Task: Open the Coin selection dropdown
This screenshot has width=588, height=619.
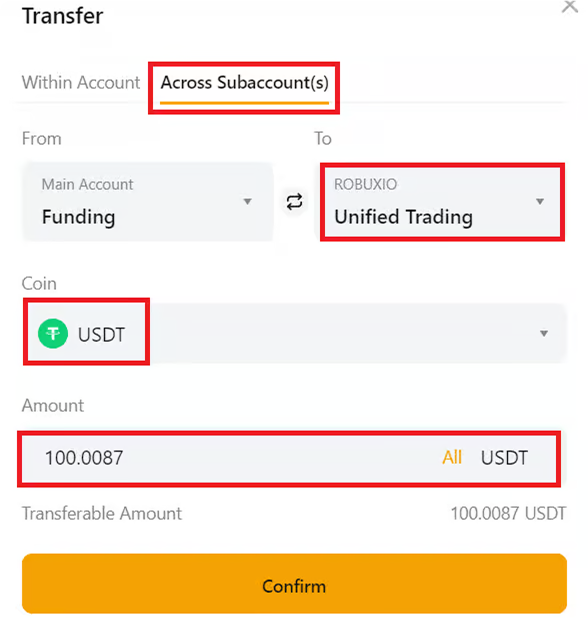Action: pyautogui.click(x=295, y=333)
